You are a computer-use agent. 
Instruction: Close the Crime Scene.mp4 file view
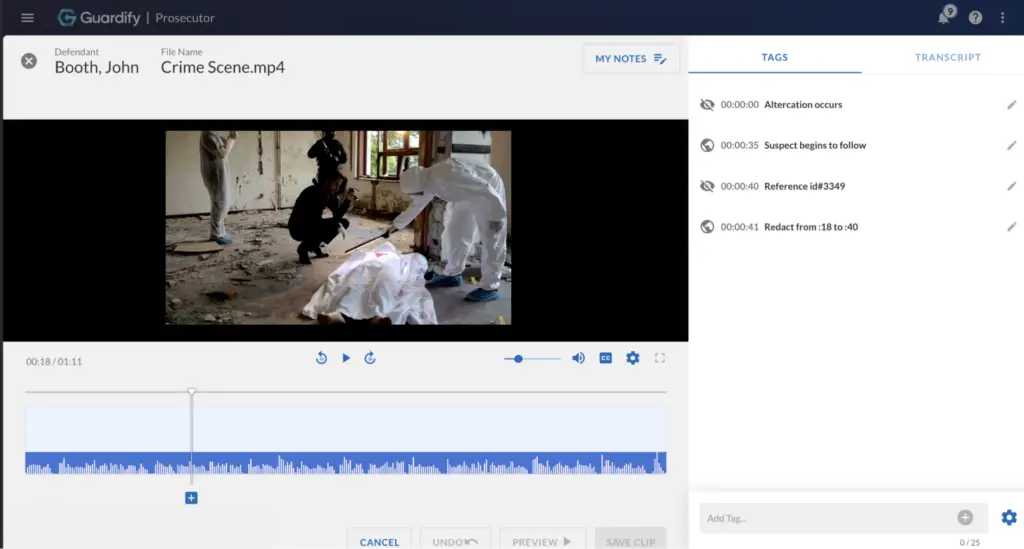(x=29, y=61)
